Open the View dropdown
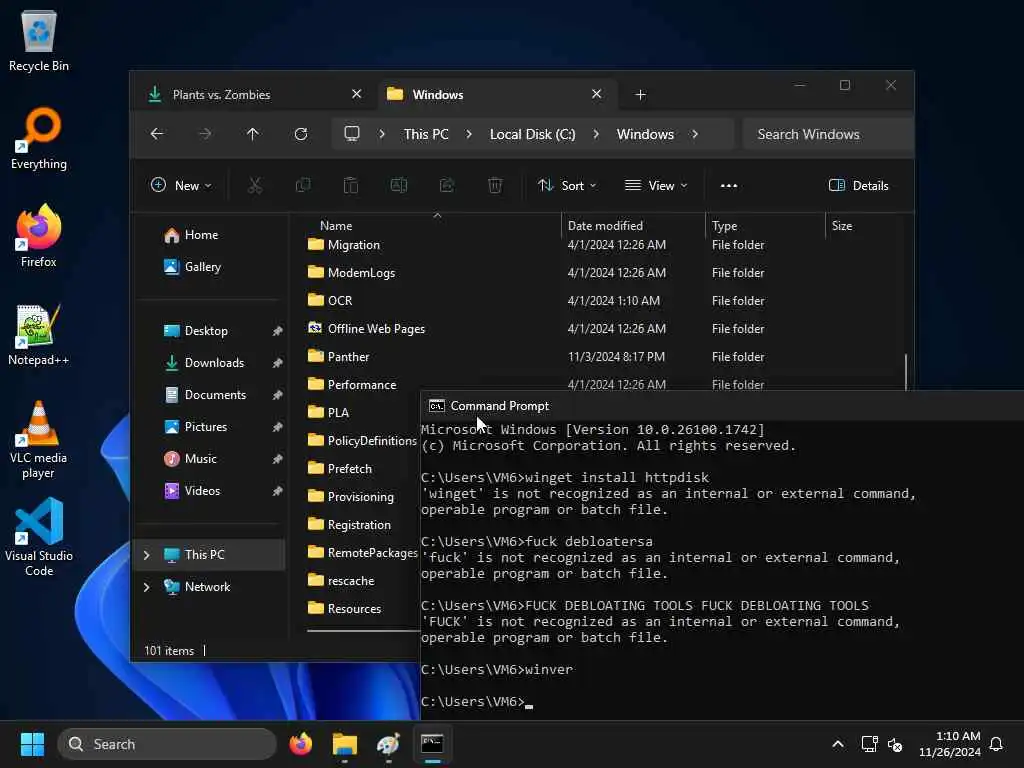 (656, 185)
